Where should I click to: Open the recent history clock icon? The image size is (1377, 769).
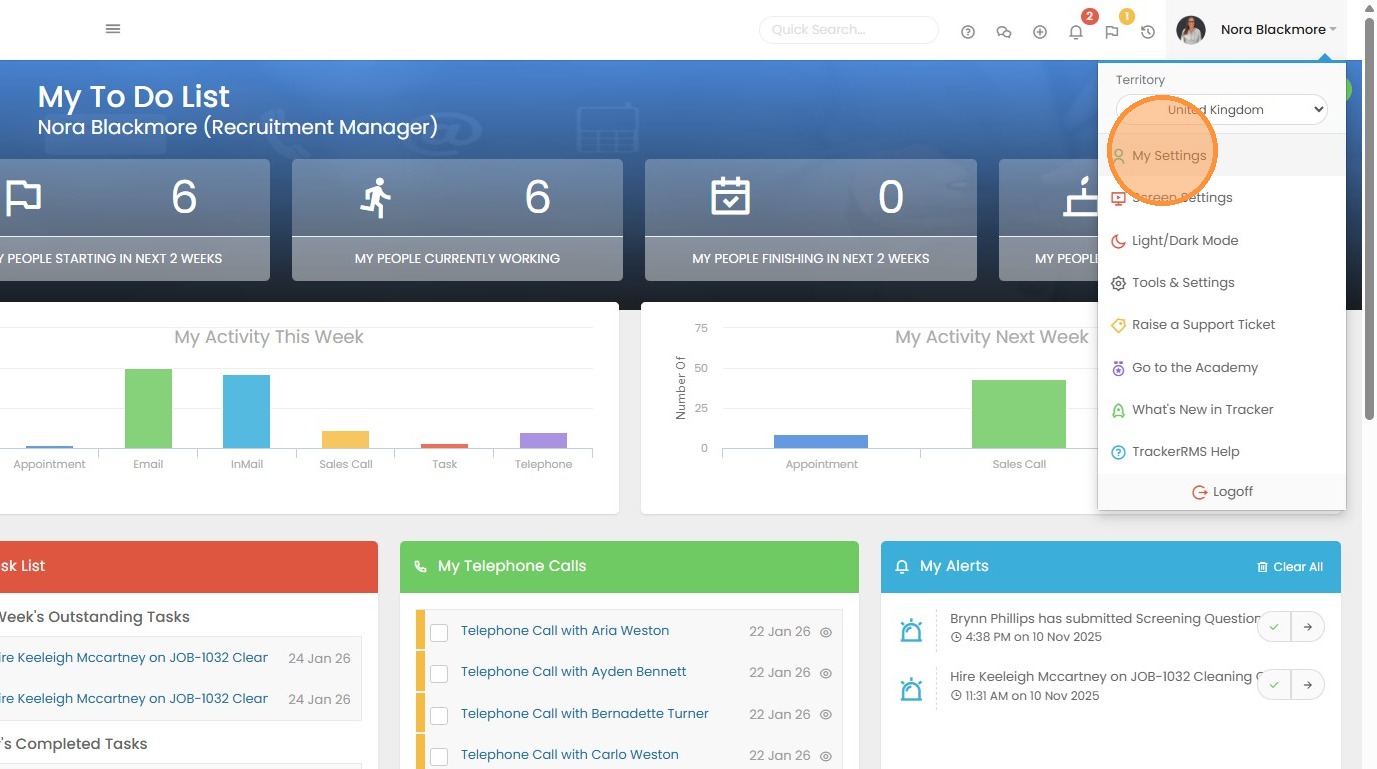tap(1148, 32)
